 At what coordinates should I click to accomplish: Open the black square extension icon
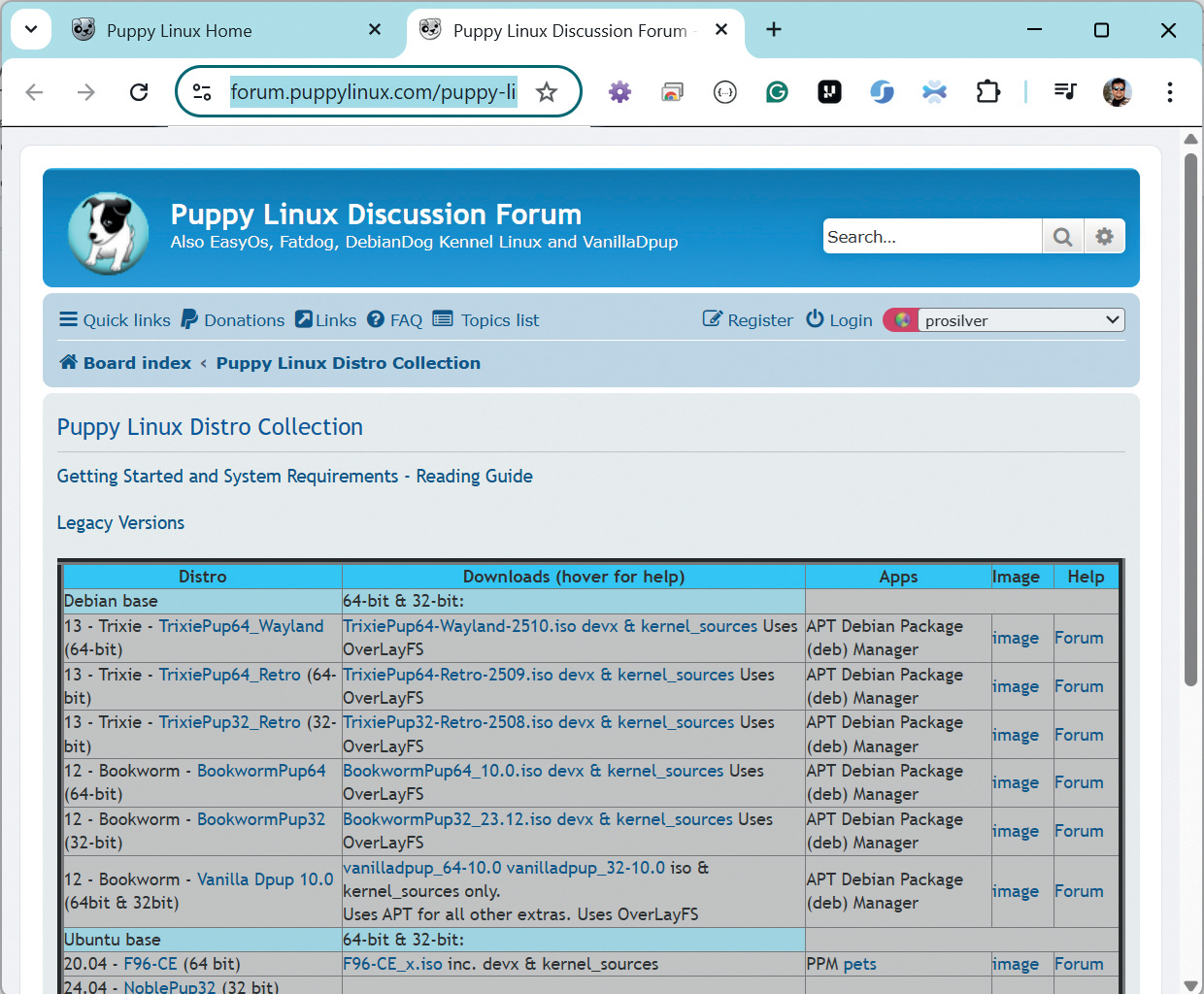pyautogui.click(x=829, y=92)
